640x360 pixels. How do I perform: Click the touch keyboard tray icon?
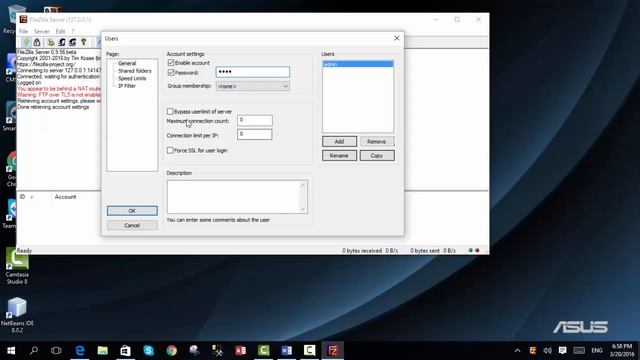[x=579, y=351]
